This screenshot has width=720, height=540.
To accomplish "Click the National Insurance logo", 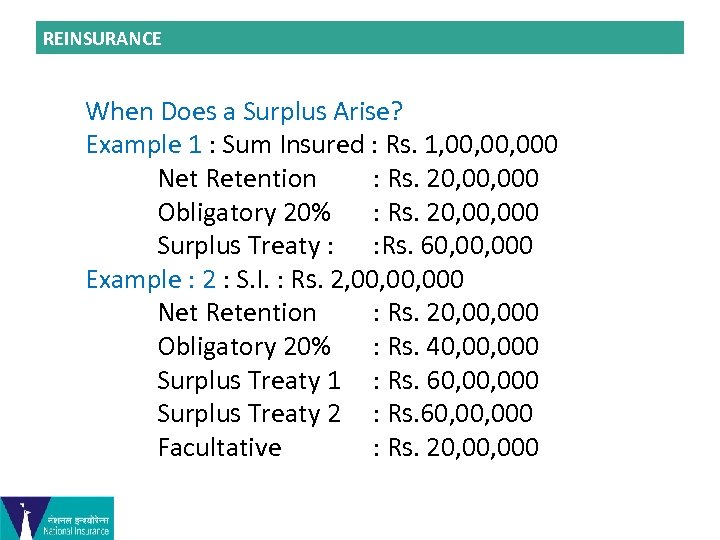I will (x=56, y=517).
